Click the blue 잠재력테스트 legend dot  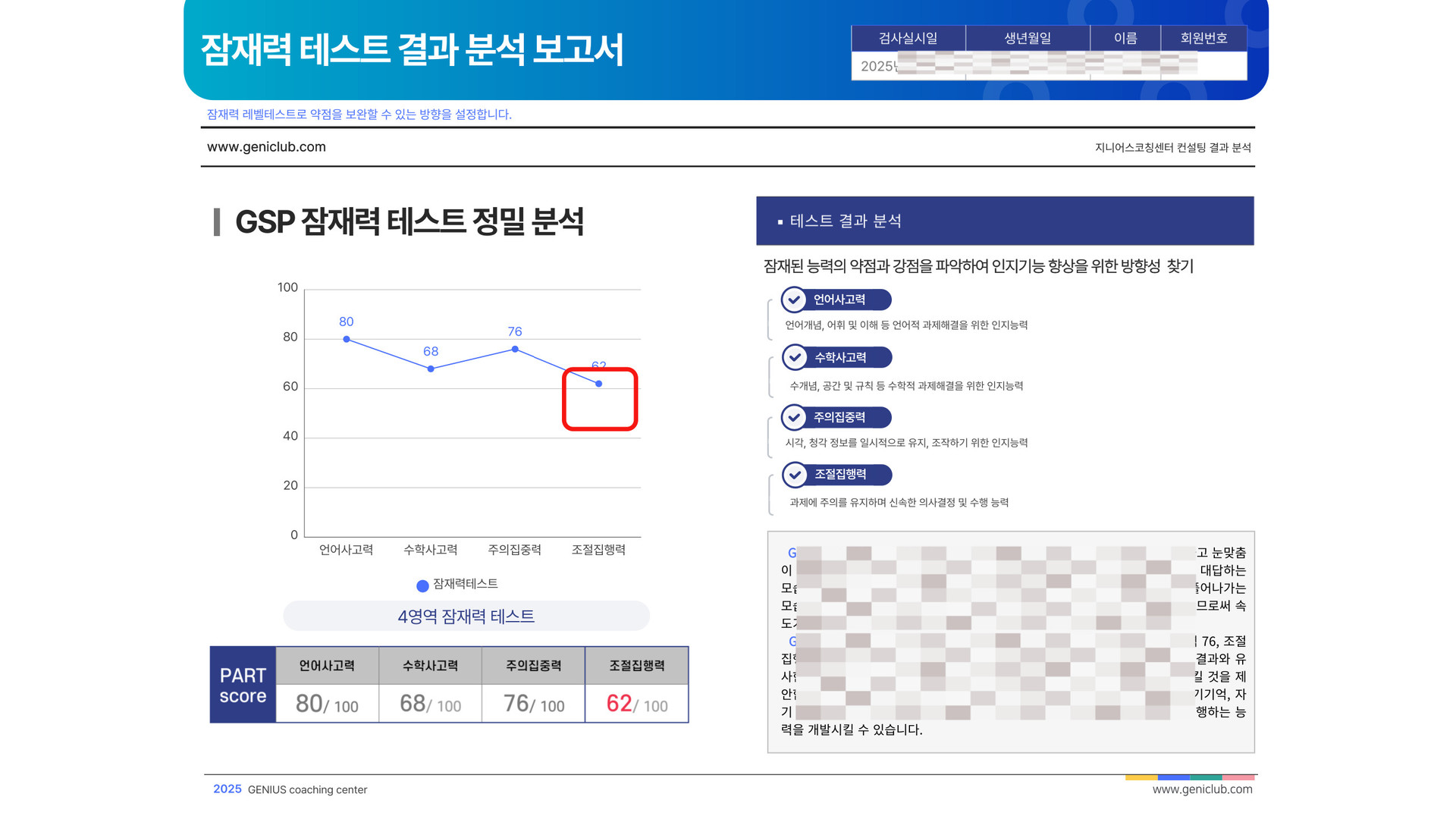point(422,585)
